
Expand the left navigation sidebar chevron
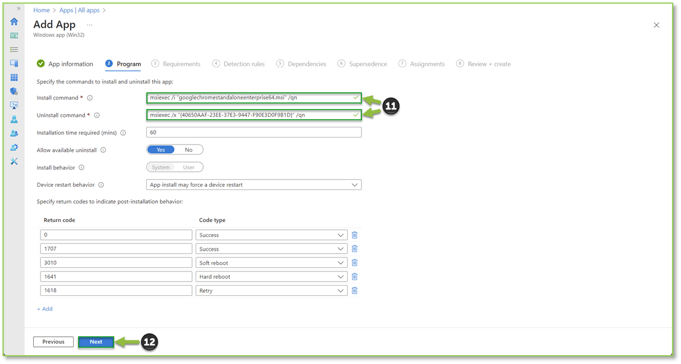coord(18,8)
